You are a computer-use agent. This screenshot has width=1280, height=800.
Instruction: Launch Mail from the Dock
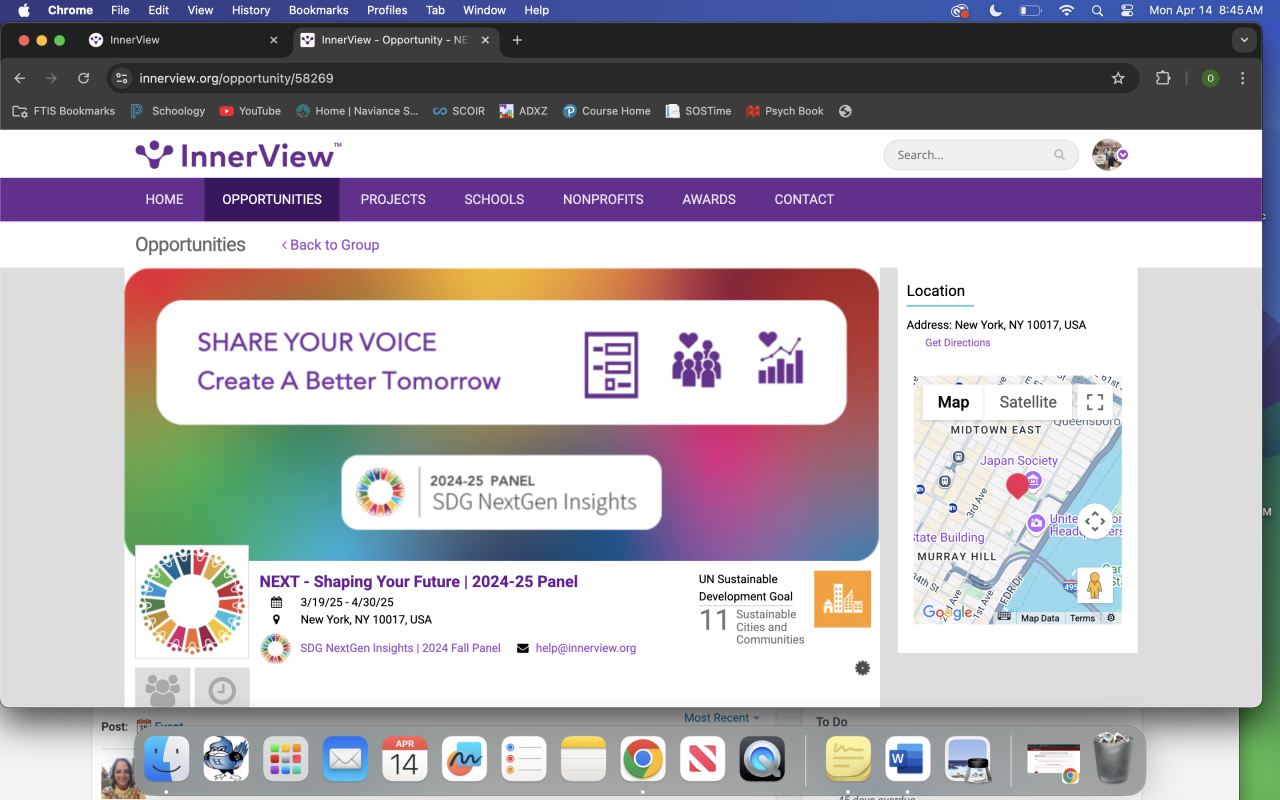tap(345, 759)
